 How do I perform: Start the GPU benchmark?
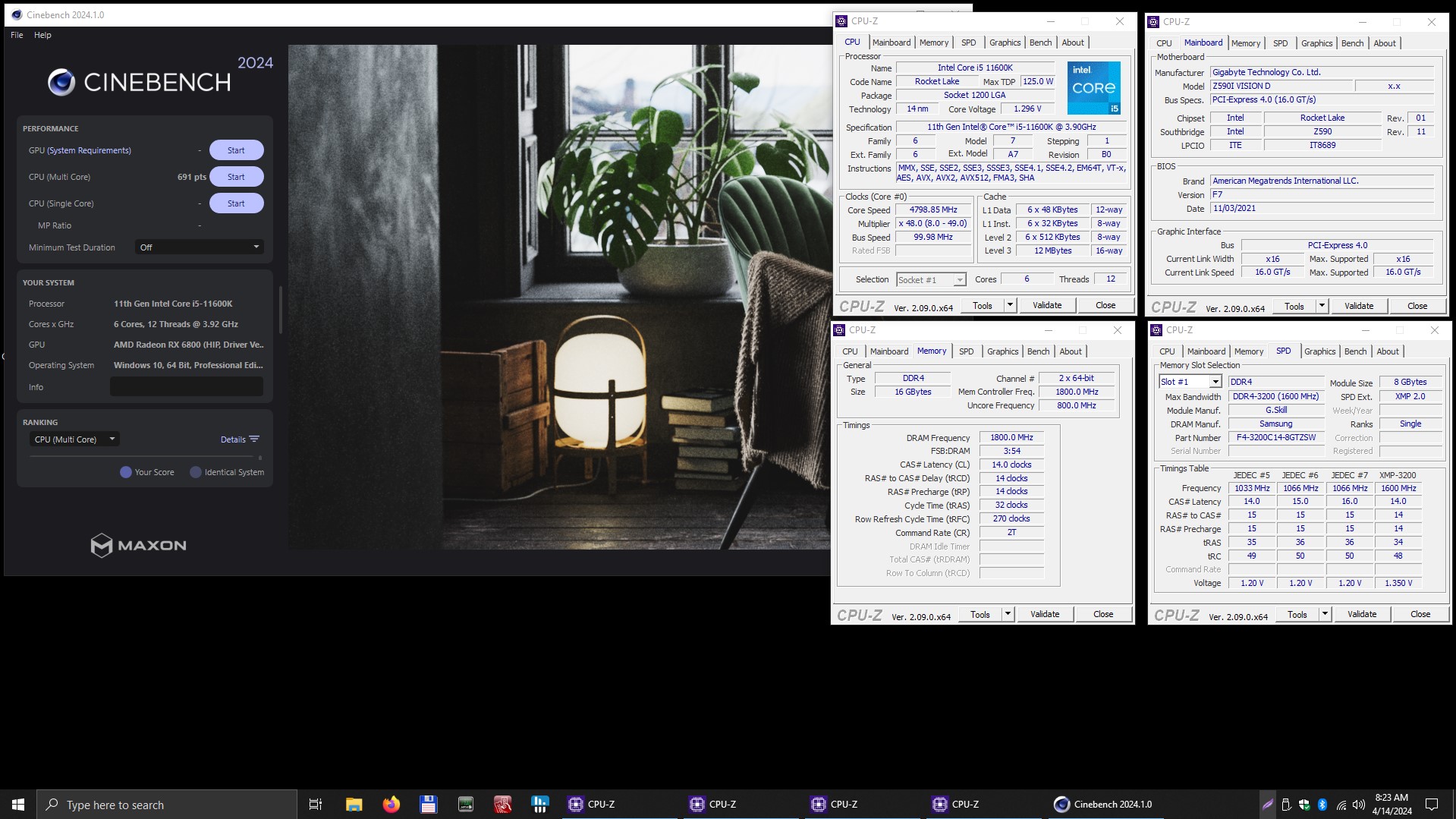[236, 150]
